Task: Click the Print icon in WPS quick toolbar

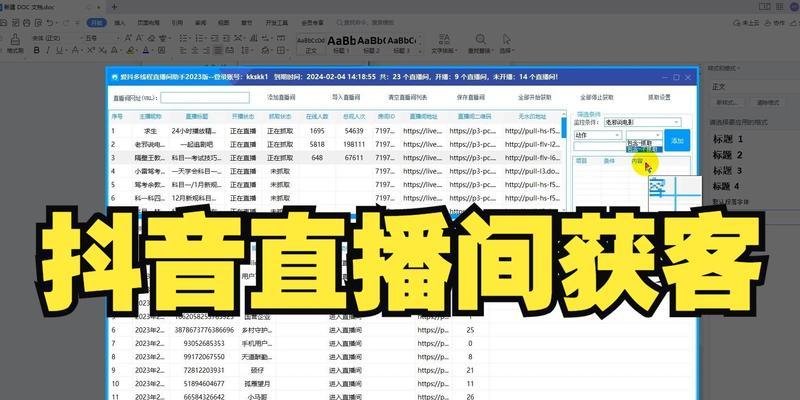Action: pyautogui.click(x=27, y=23)
